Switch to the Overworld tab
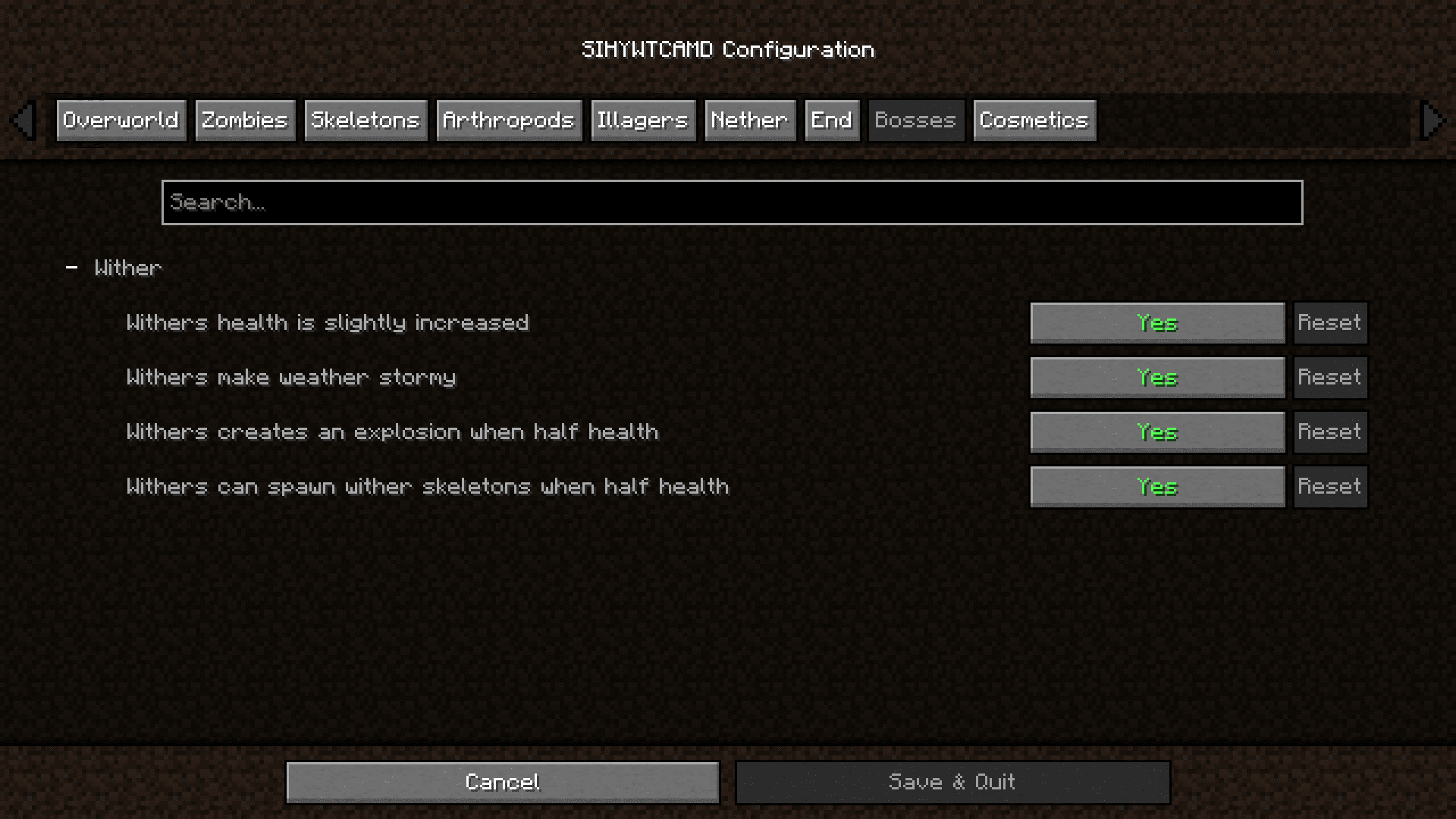This screenshot has width=1456, height=819. (x=120, y=120)
